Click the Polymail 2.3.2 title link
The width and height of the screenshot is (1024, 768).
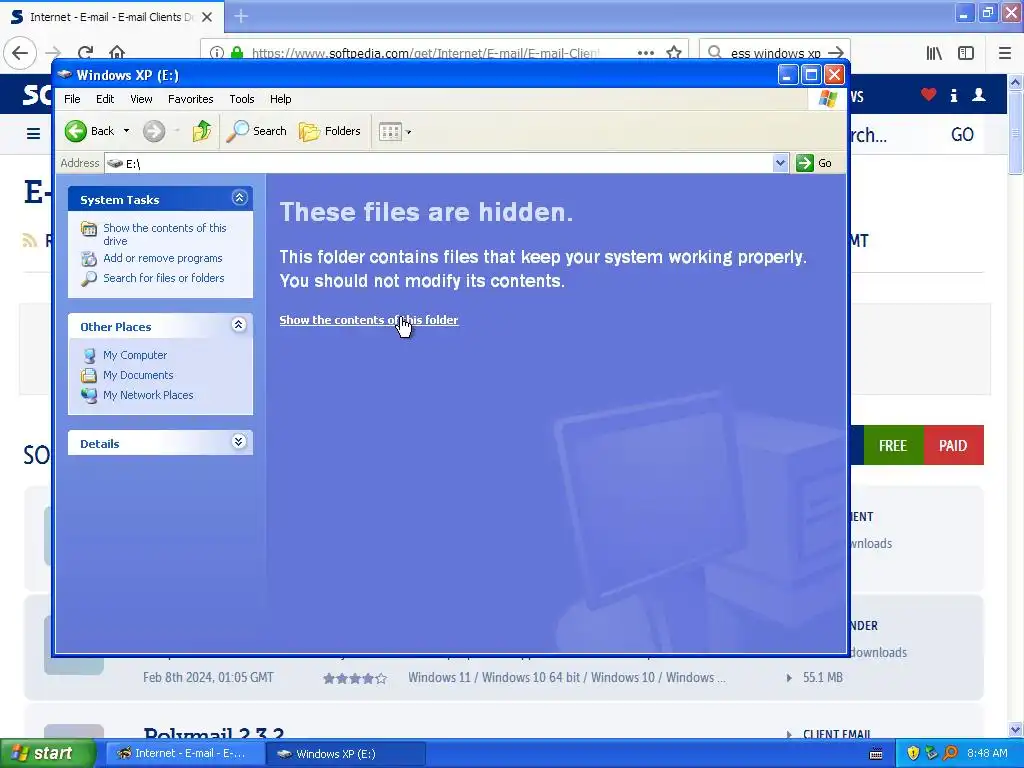click(x=214, y=734)
